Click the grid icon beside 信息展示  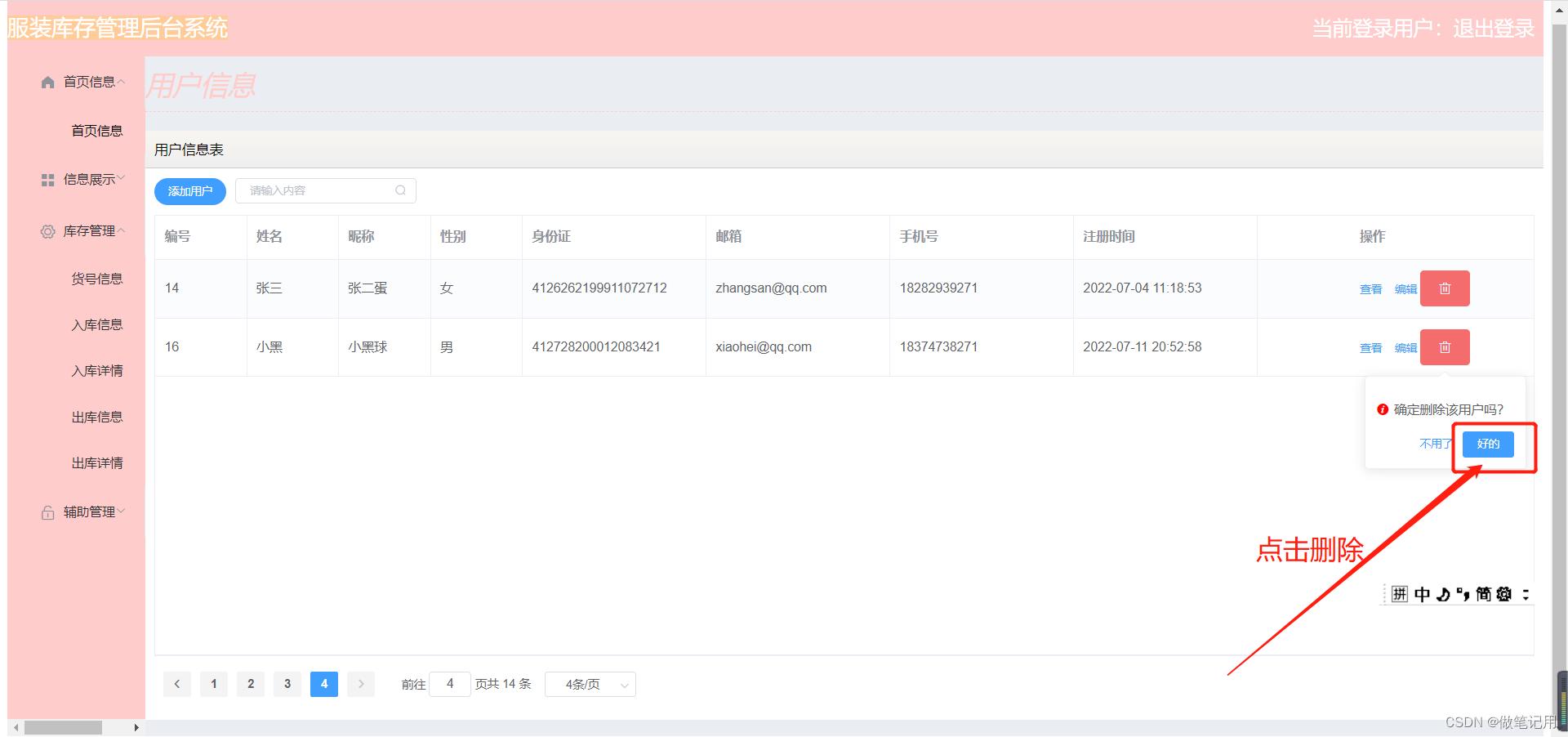coord(47,180)
